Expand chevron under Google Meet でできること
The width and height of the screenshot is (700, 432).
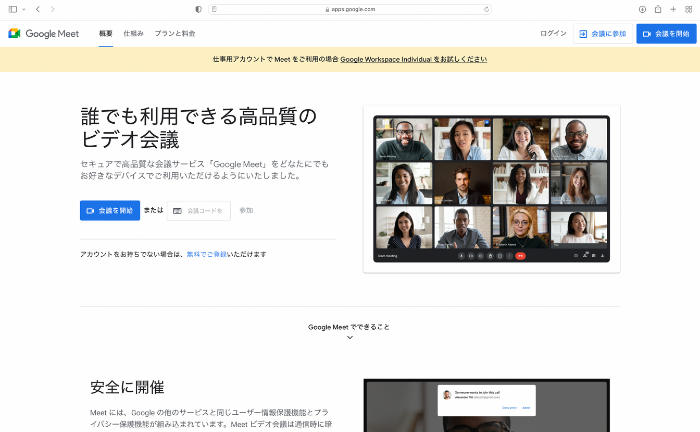click(350, 337)
